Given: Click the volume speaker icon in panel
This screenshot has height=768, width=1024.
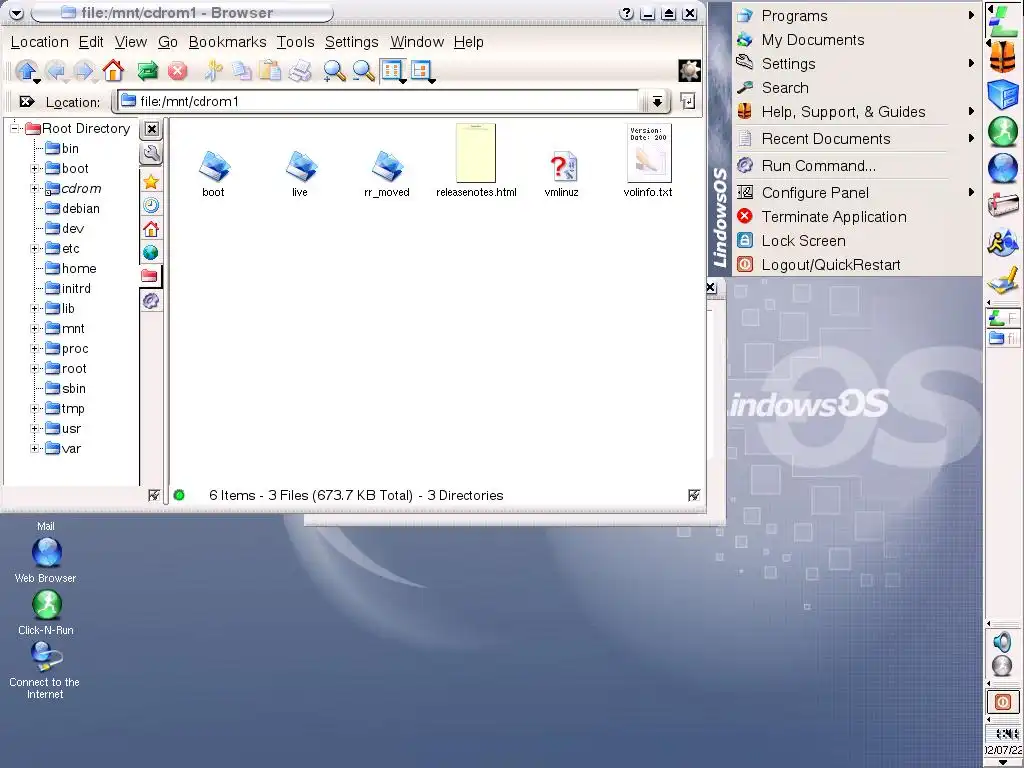Looking at the screenshot, I should click(1002, 642).
